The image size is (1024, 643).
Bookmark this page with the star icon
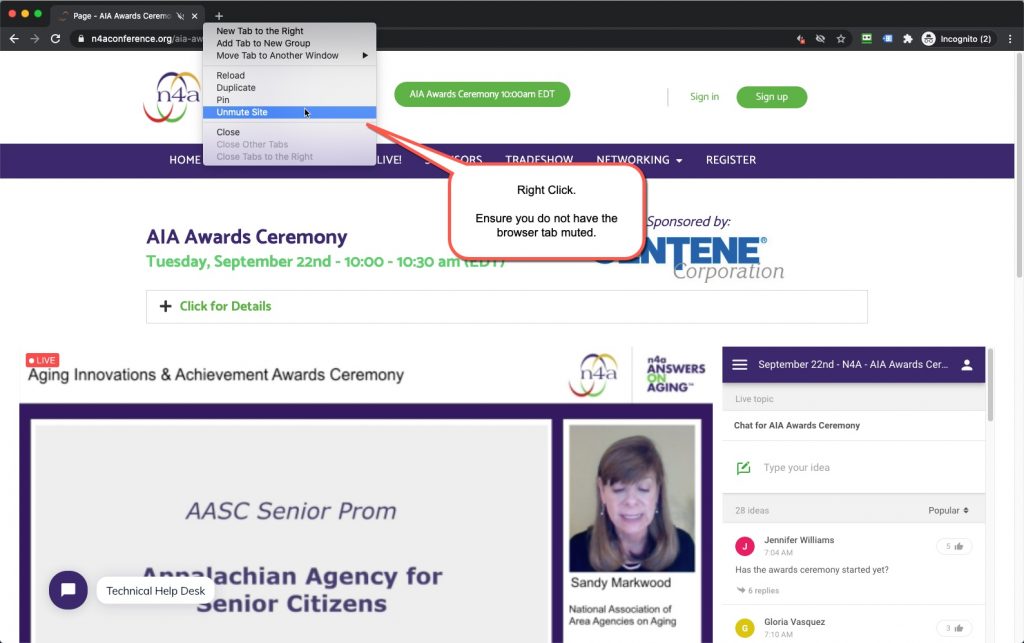point(841,39)
